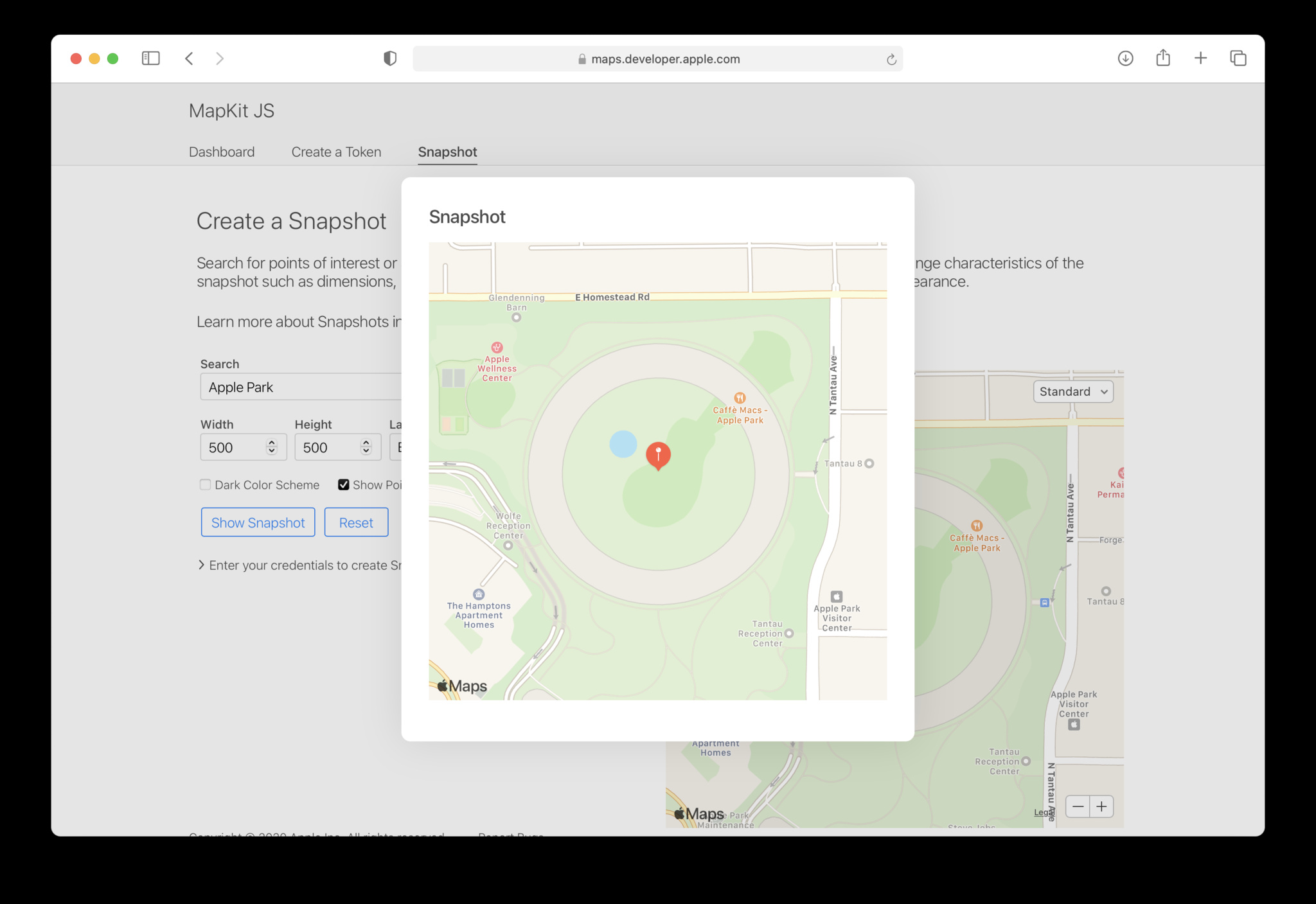
Task: Uncheck the Show Points of Interest checkbox
Action: pyautogui.click(x=344, y=484)
